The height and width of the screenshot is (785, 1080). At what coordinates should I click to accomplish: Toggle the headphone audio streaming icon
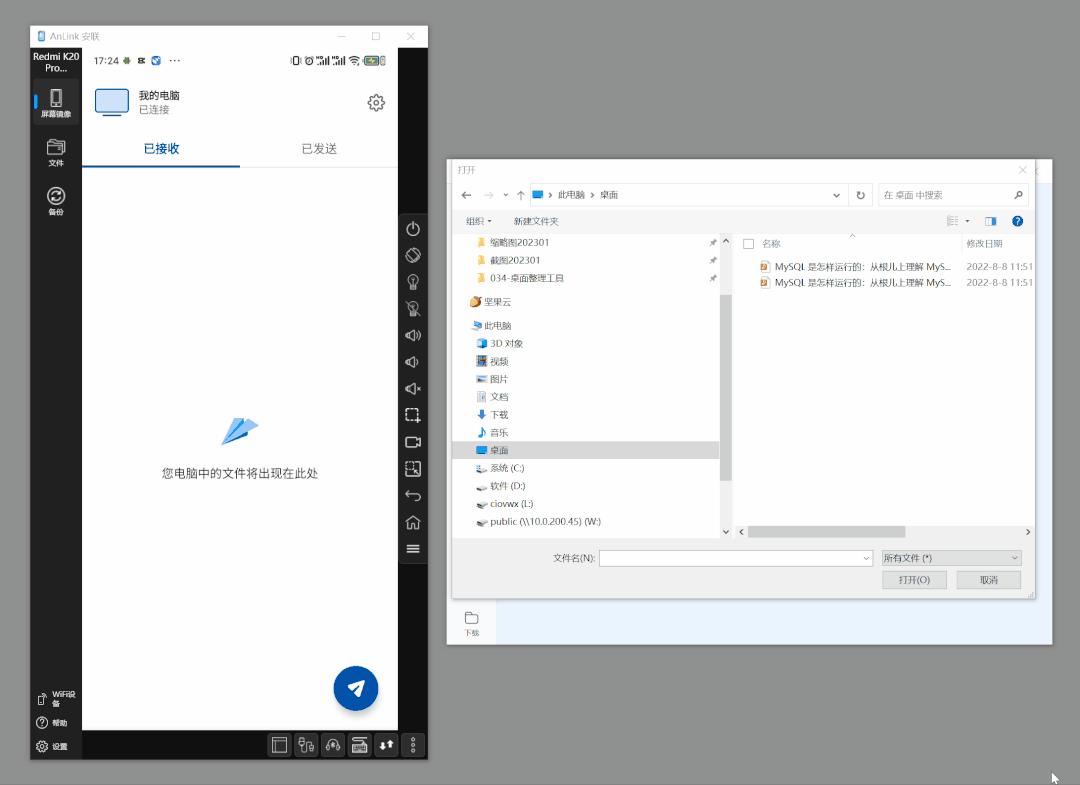coord(333,745)
